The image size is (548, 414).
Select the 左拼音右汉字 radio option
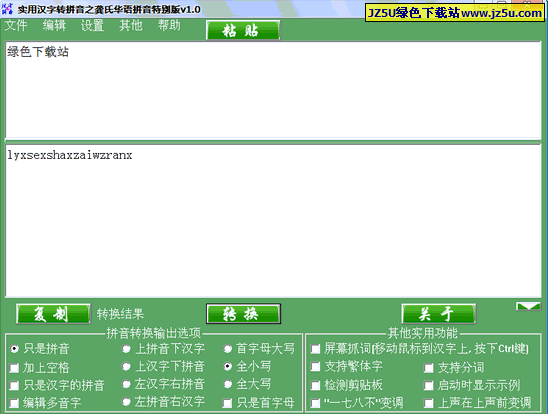point(164,401)
